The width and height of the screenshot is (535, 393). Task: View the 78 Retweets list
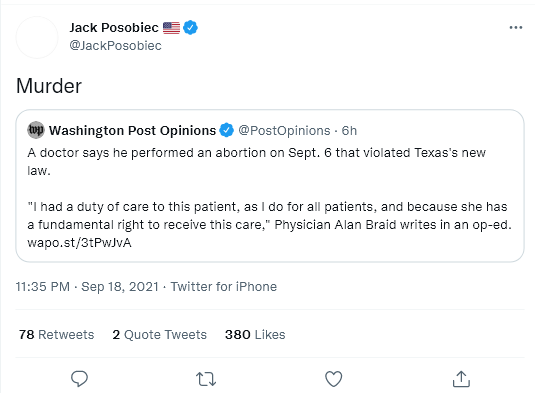click(56, 335)
